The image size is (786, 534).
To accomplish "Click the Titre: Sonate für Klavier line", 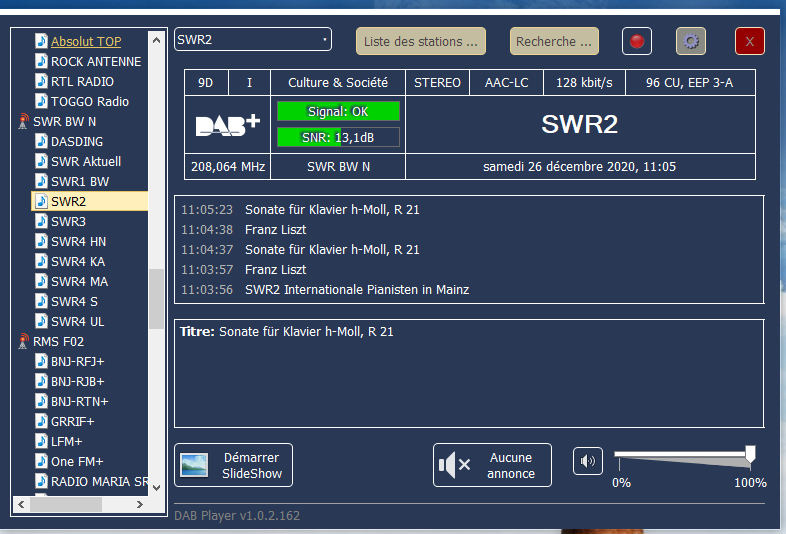I will 287,332.
